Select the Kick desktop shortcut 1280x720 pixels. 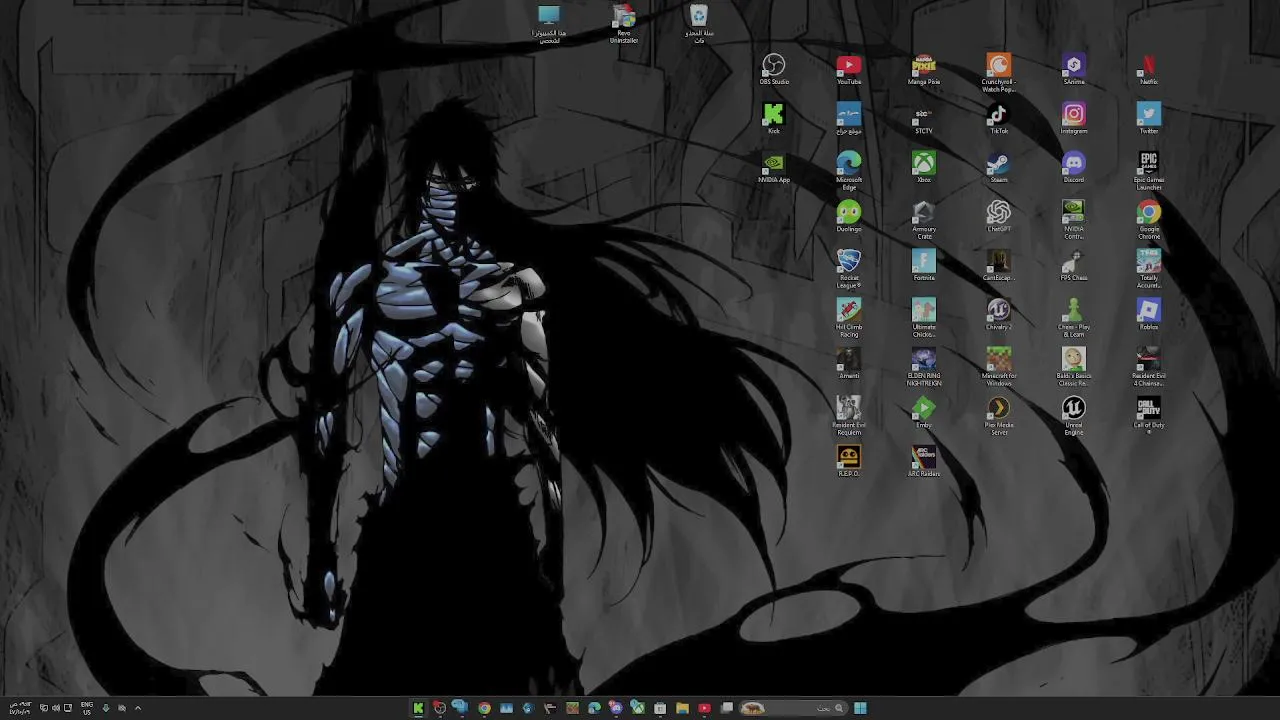click(x=774, y=118)
